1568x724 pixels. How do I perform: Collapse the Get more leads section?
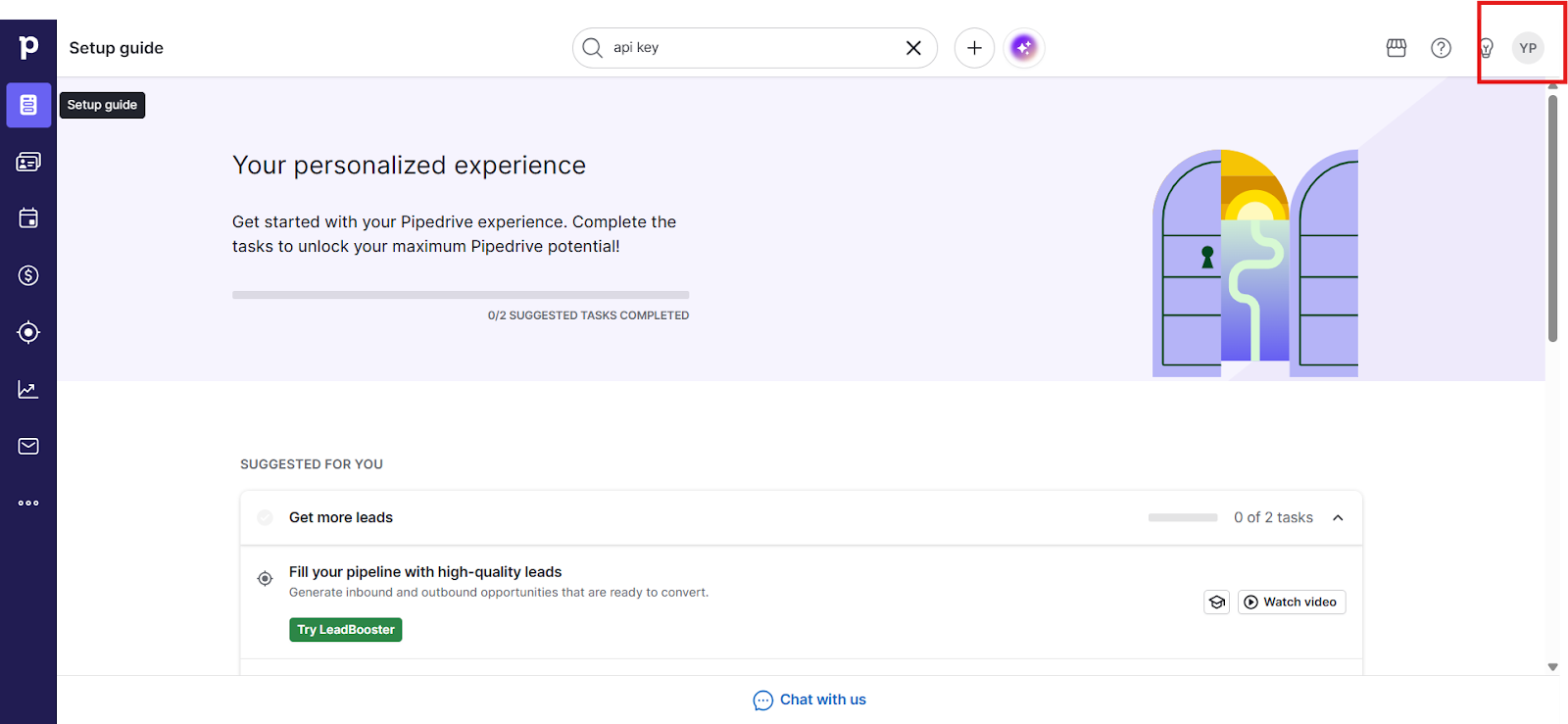1338,517
